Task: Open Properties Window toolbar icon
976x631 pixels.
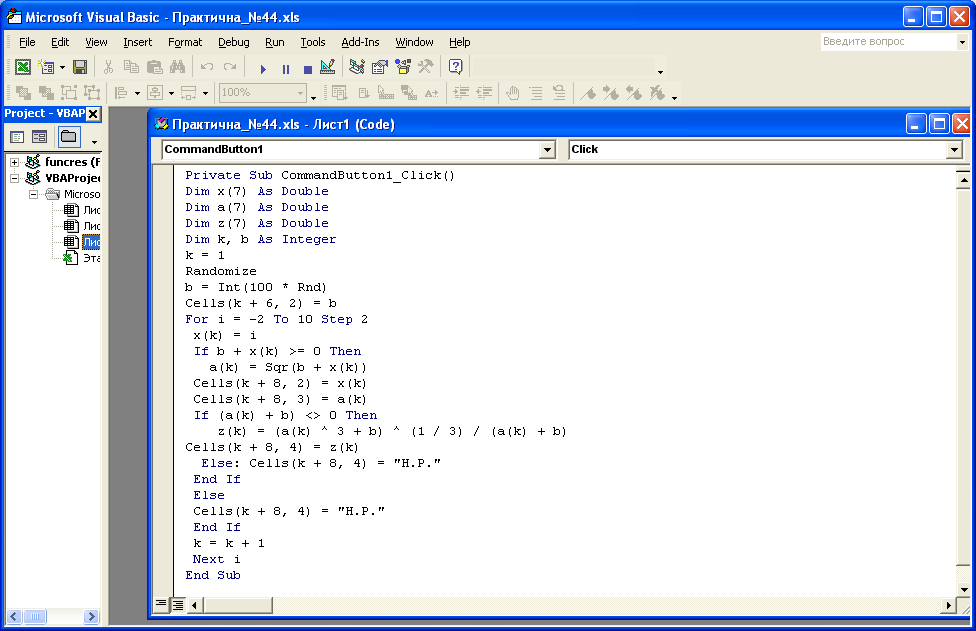Action: (380, 67)
